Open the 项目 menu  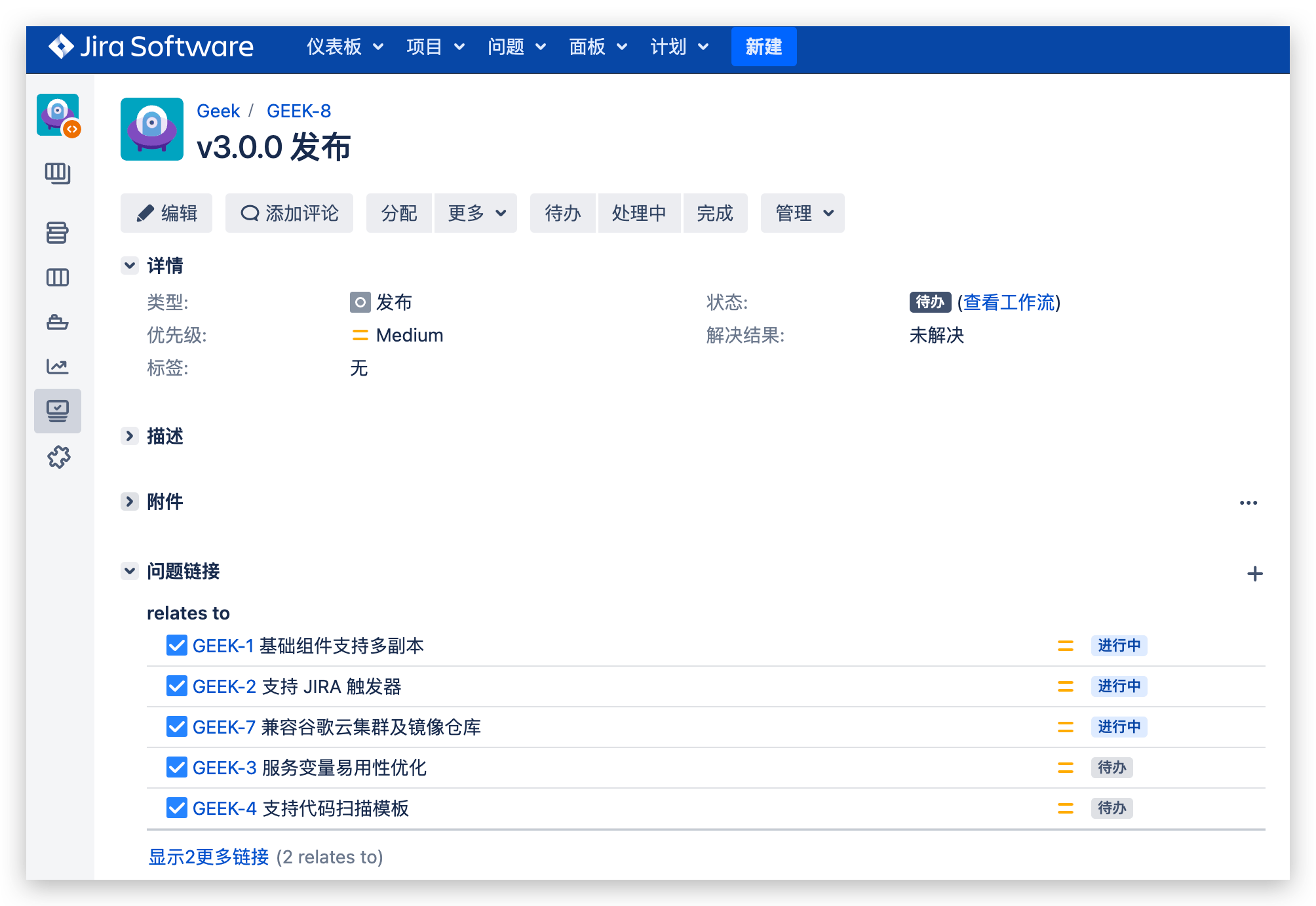(435, 47)
